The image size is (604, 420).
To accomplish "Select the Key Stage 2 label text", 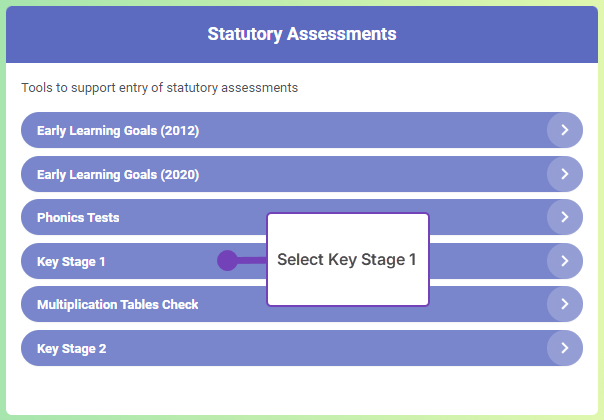I will 71,349.
